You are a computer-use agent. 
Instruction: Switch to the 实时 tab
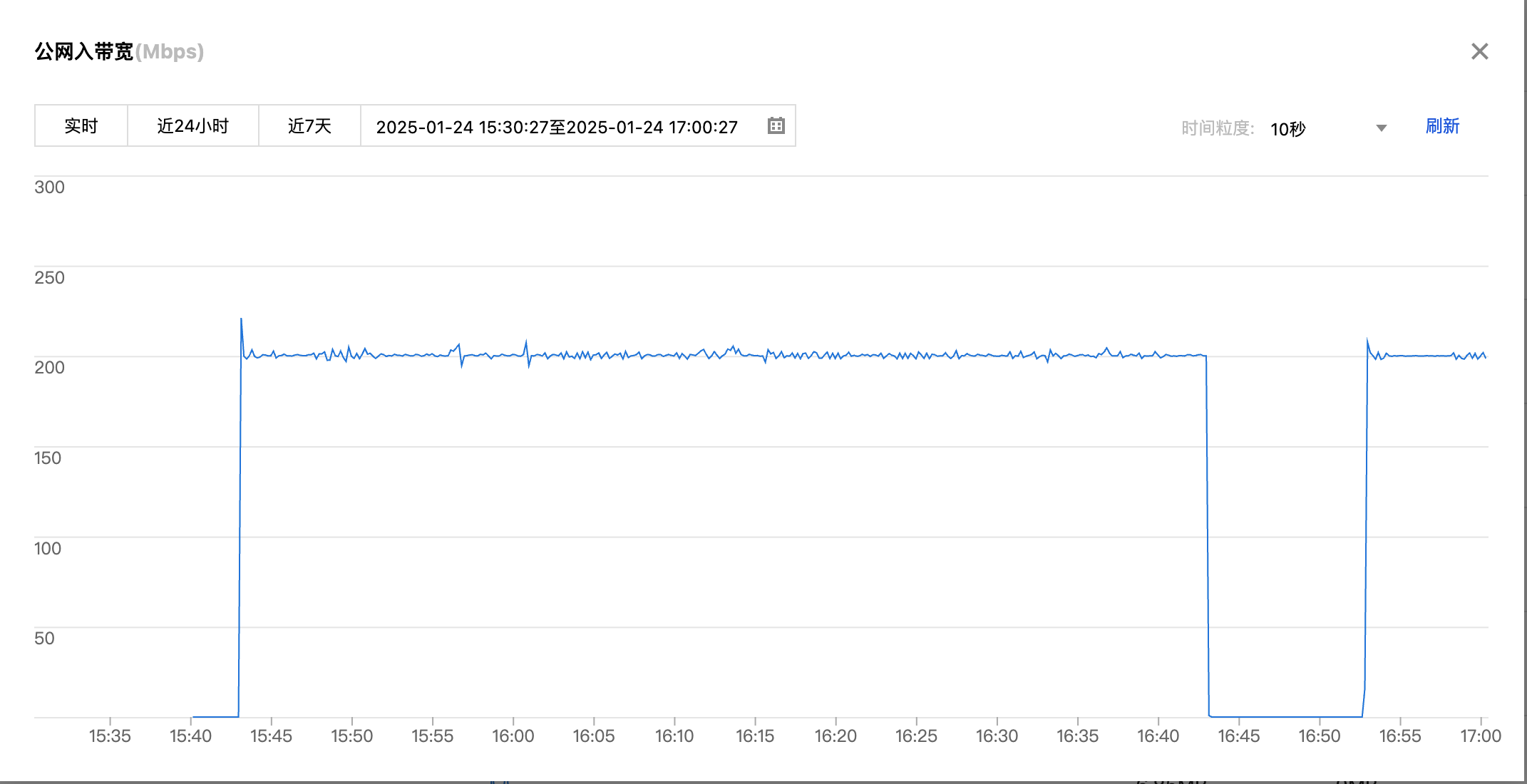[x=81, y=126]
